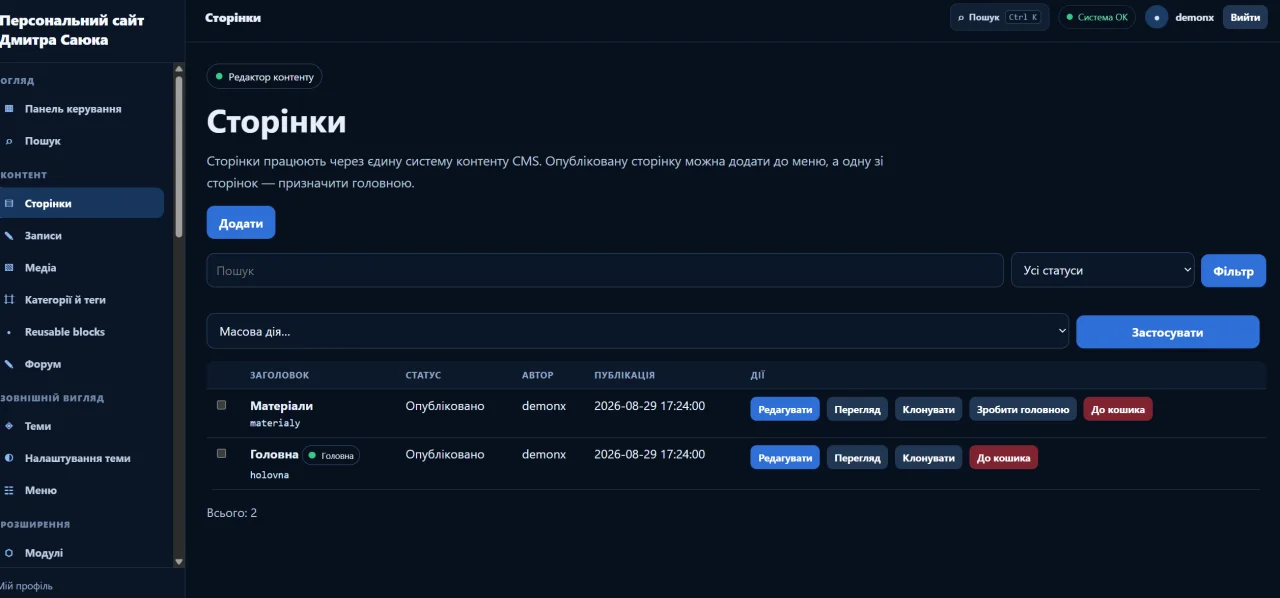The height and width of the screenshot is (598, 1280).
Task: Click the sidebar scrollbar up arrow
Action: pyautogui.click(x=179, y=69)
